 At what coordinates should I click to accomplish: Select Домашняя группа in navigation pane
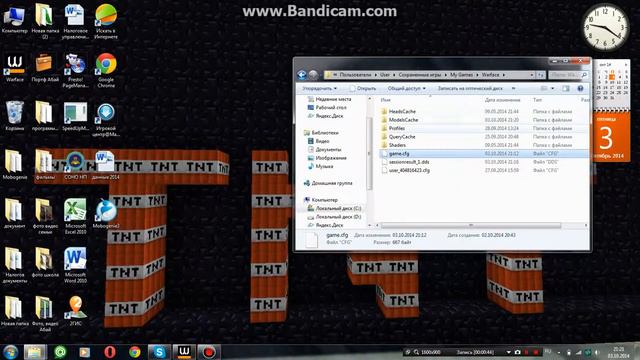[x=331, y=183]
